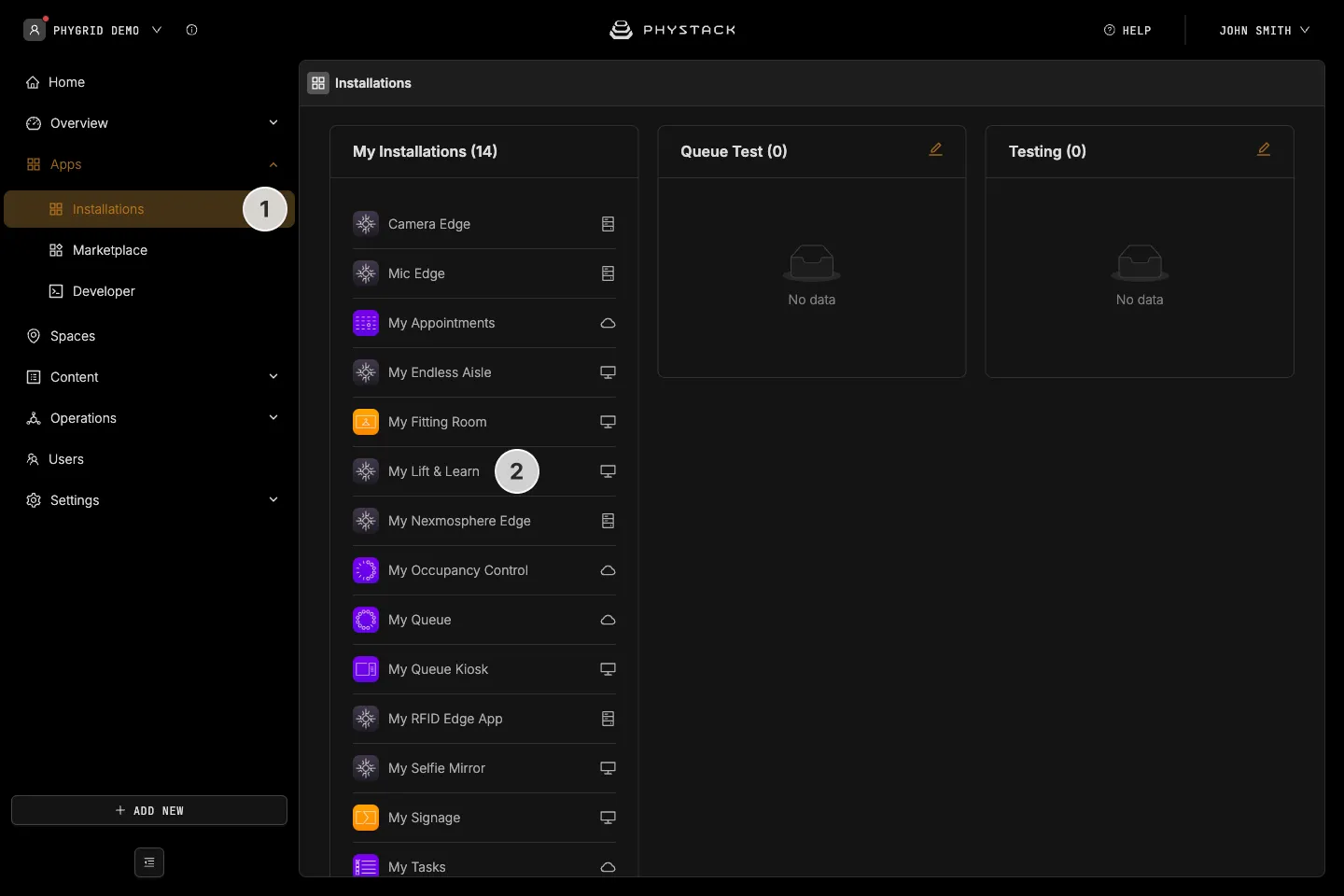Click the Add New button
Screen dimensions: 1344x896
149,810
